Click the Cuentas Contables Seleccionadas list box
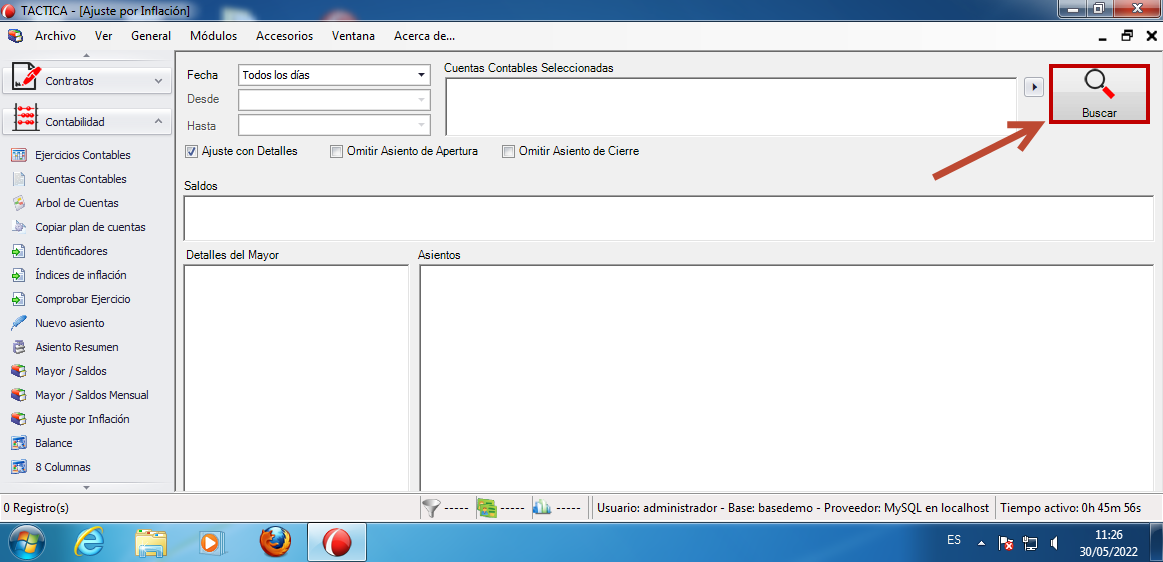Viewport: 1163px width, 562px height. point(731,107)
